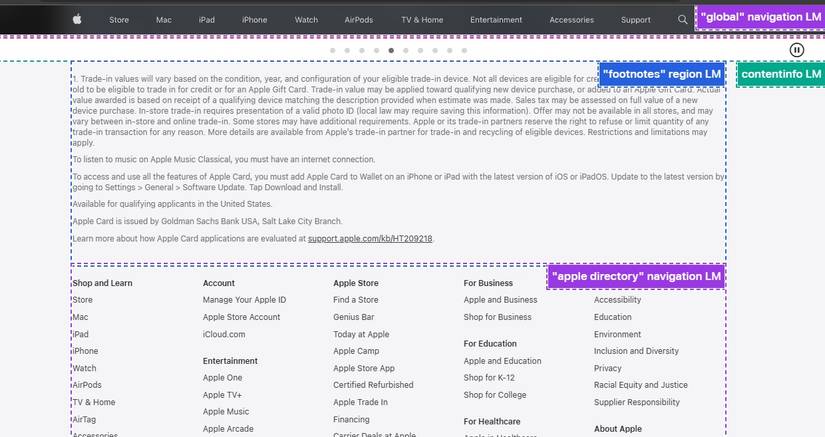Open Watch in the top navigation bar
The image size is (825, 437).
(x=306, y=20)
